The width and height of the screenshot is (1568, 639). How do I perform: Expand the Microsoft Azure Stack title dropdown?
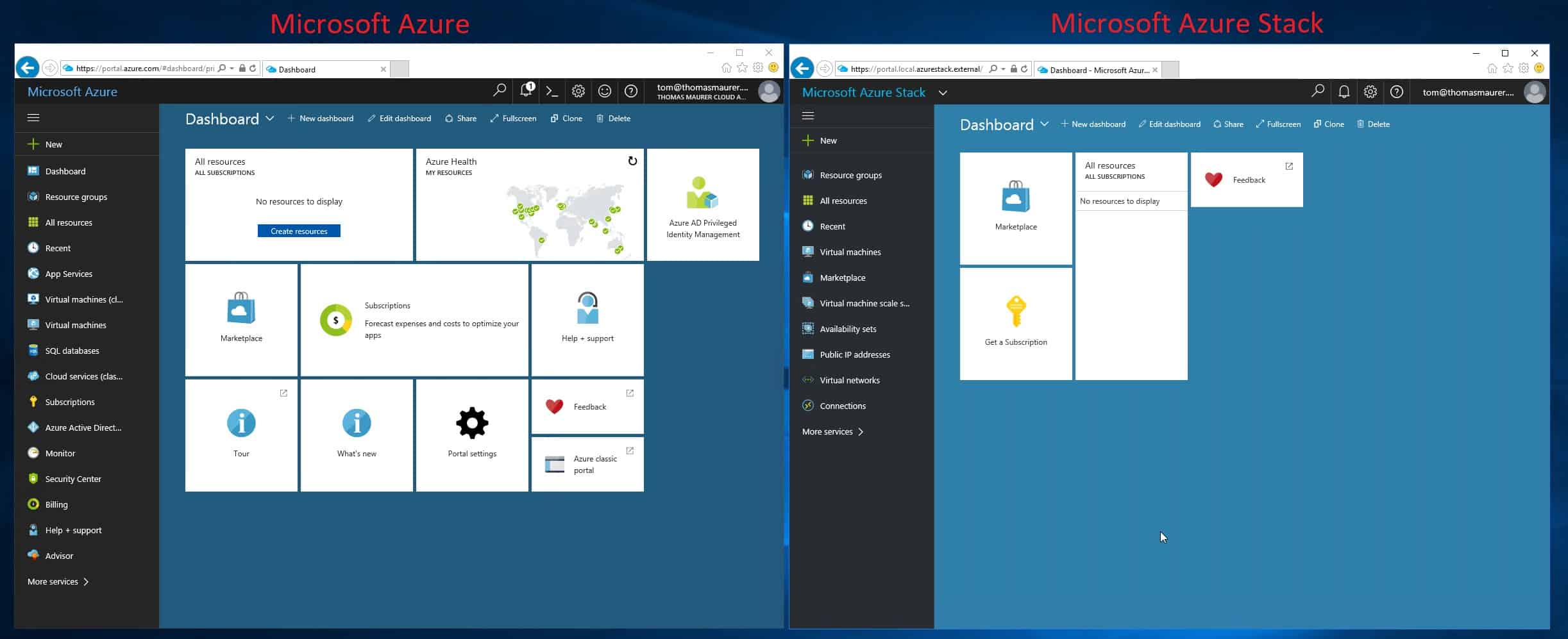(943, 92)
